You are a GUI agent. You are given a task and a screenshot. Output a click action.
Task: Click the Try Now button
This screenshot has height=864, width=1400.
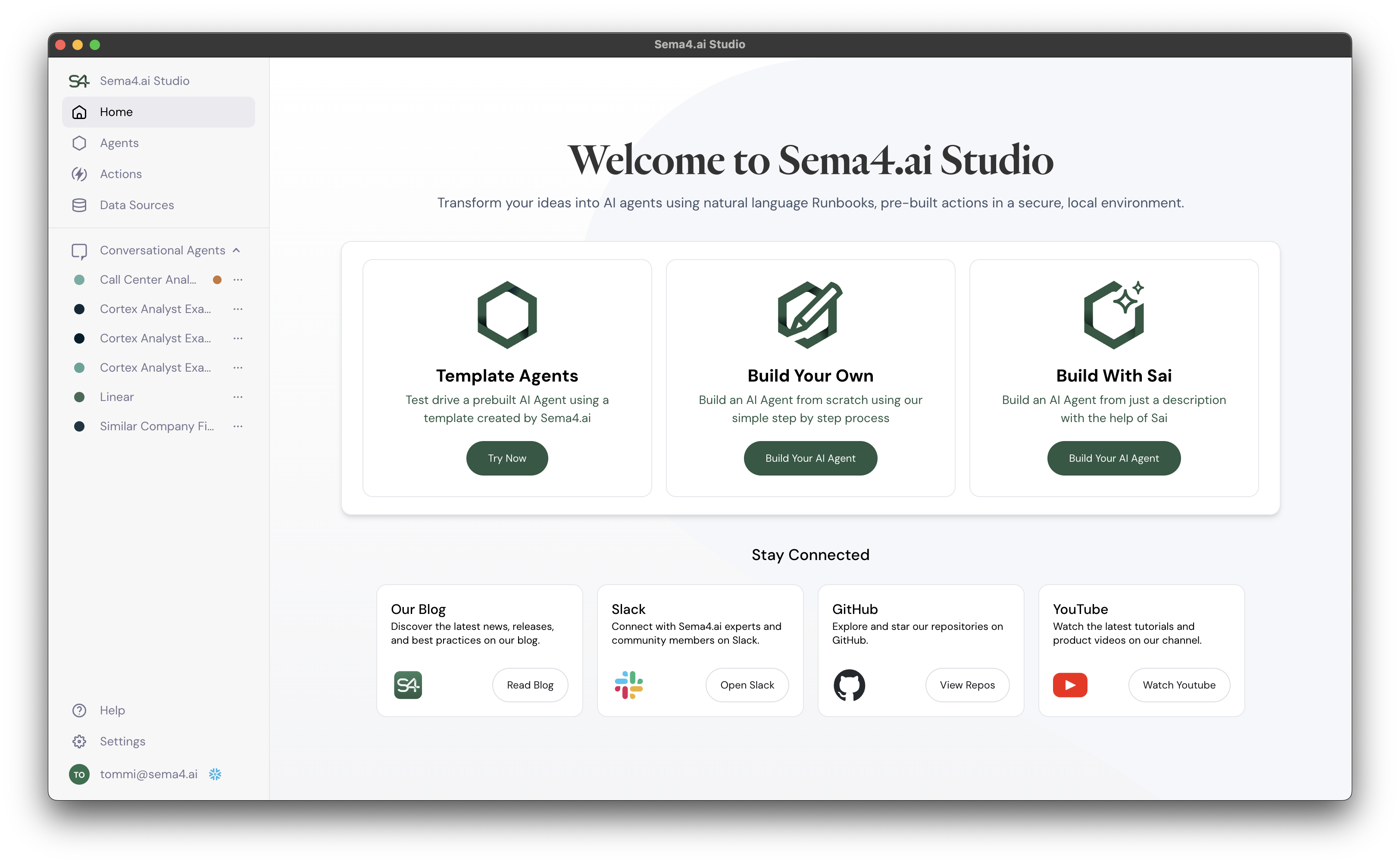[507, 458]
